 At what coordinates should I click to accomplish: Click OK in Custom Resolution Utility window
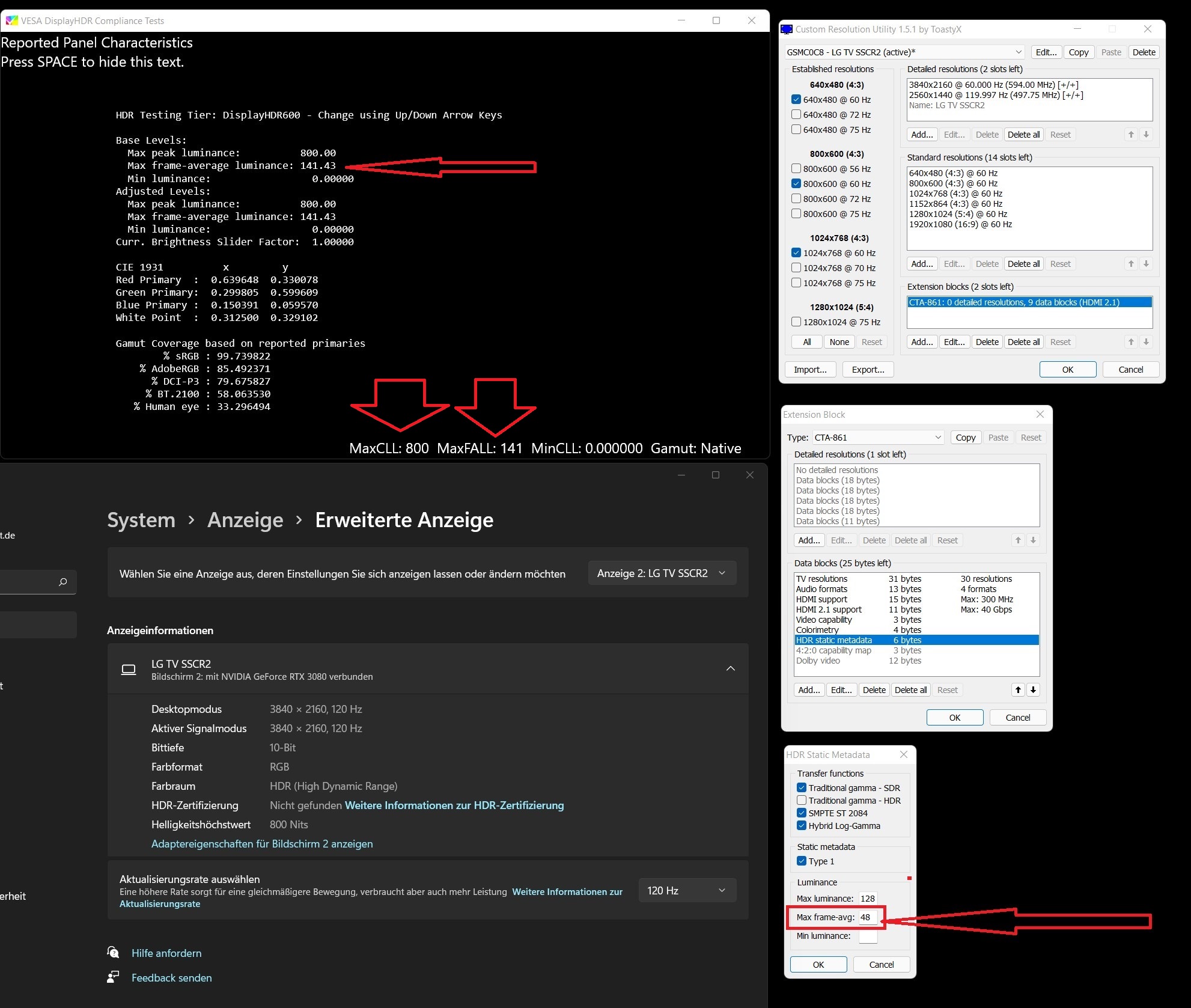[x=1068, y=370]
